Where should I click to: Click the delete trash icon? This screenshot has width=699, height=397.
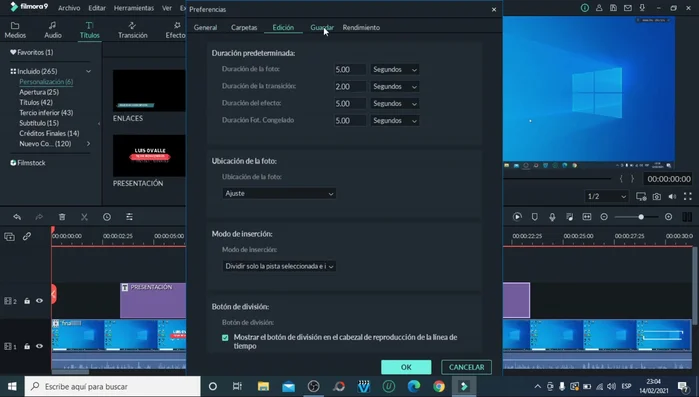pos(62,217)
